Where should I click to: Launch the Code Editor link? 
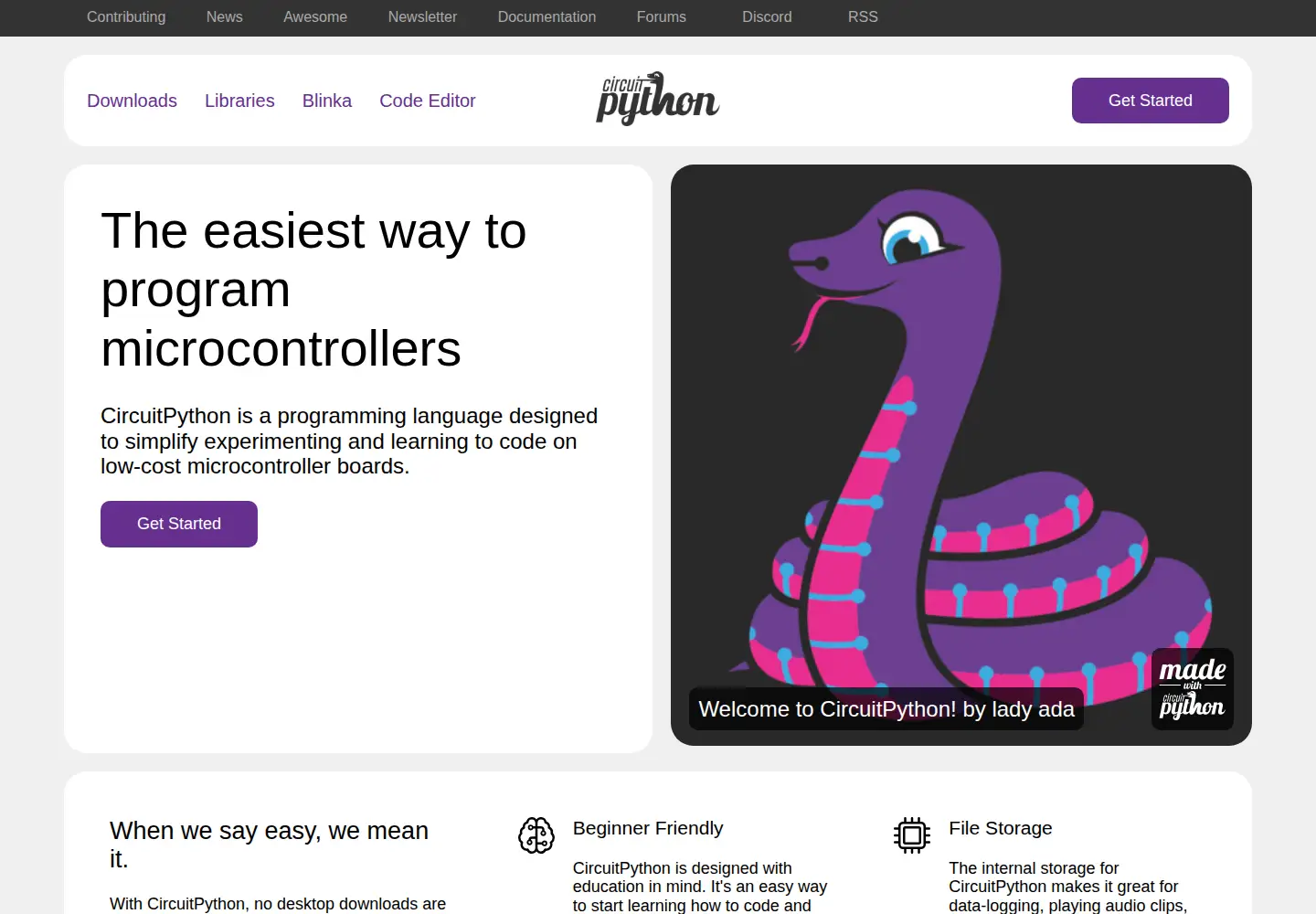tap(428, 101)
